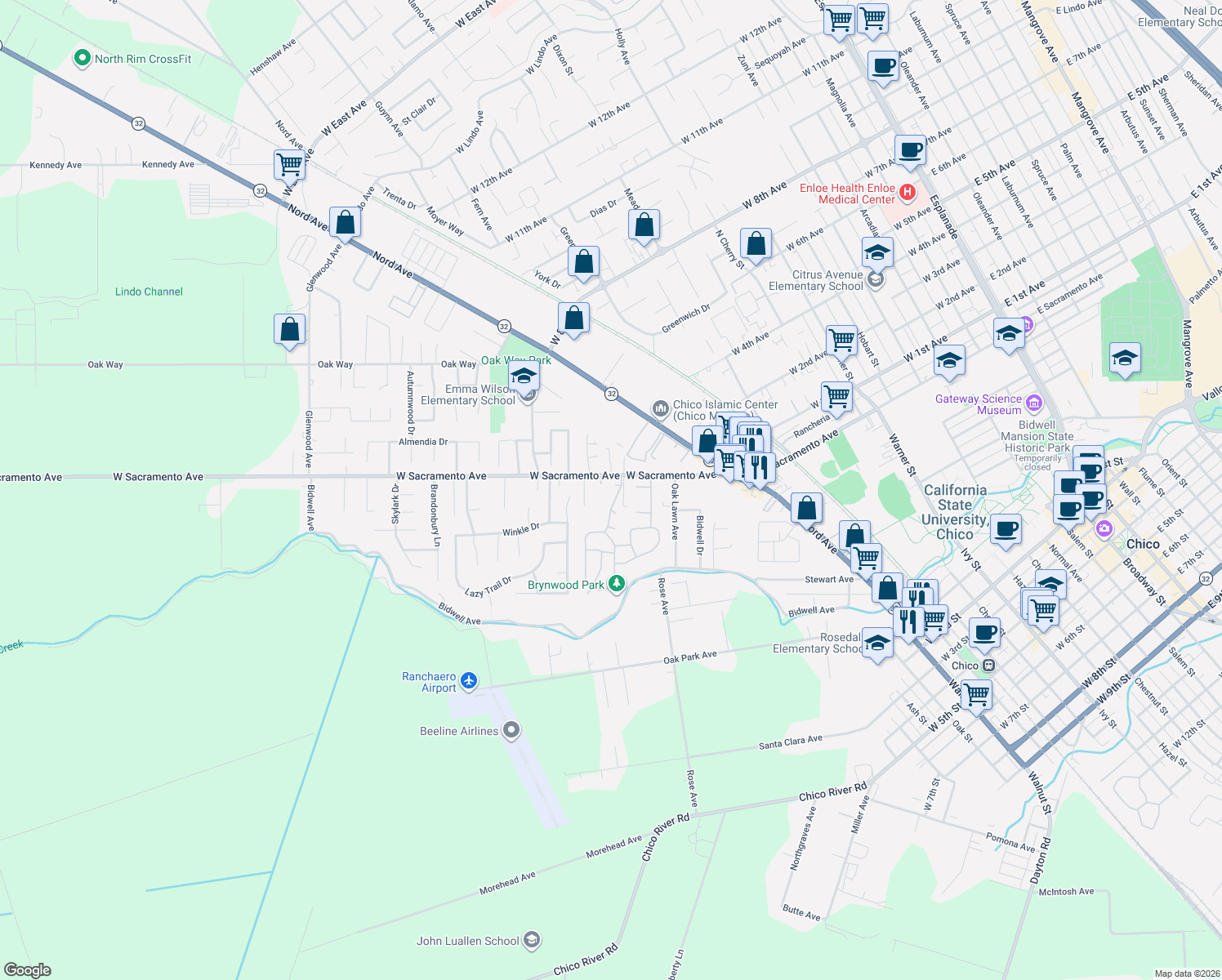Viewport: 1222px width, 980px height.
Task: Click the shopping cart marker near W 2nd Ave
Action: [841, 341]
